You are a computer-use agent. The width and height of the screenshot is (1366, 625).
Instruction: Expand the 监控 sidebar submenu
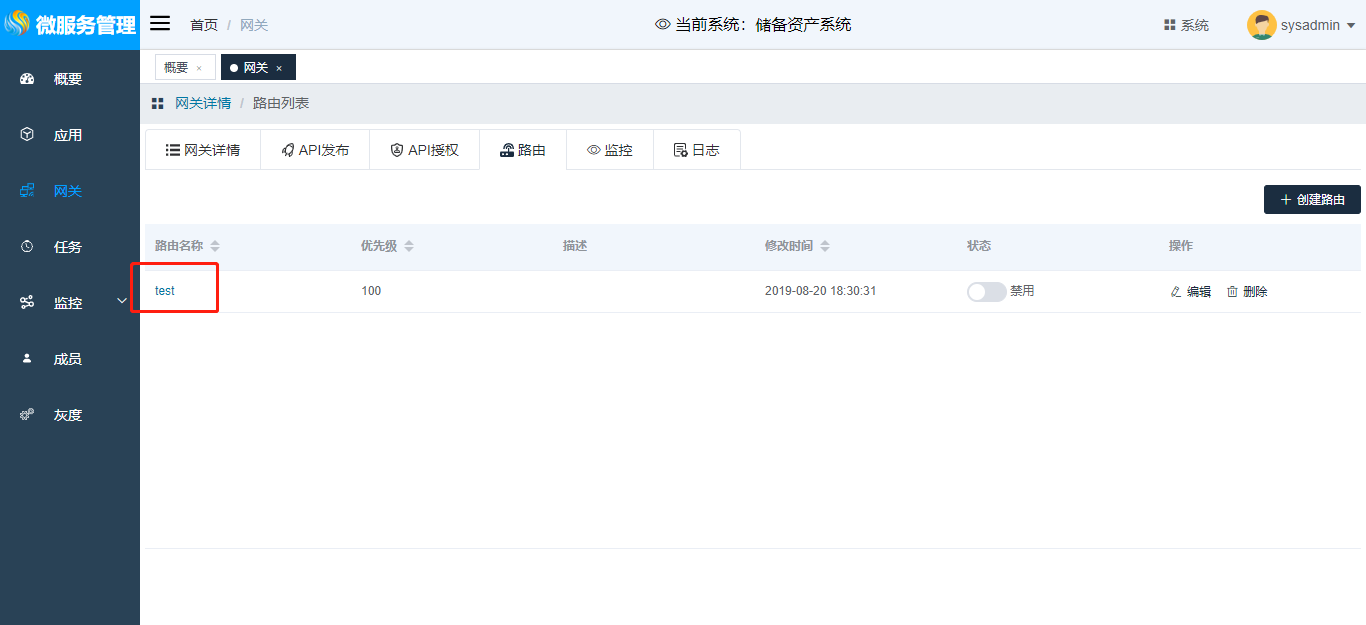click(x=122, y=301)
